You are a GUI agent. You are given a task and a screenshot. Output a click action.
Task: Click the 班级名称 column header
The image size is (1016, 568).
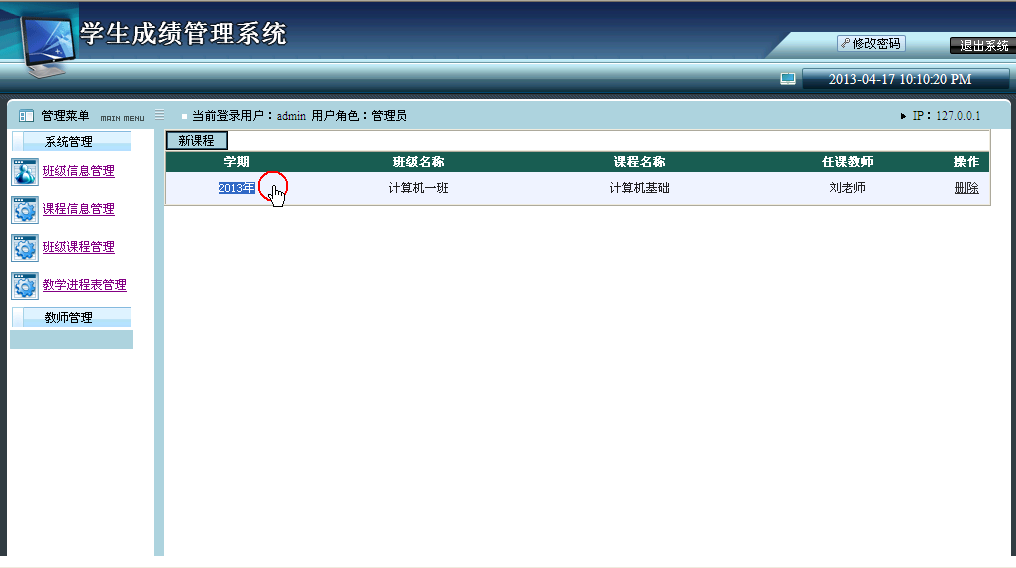click(419, 162)
